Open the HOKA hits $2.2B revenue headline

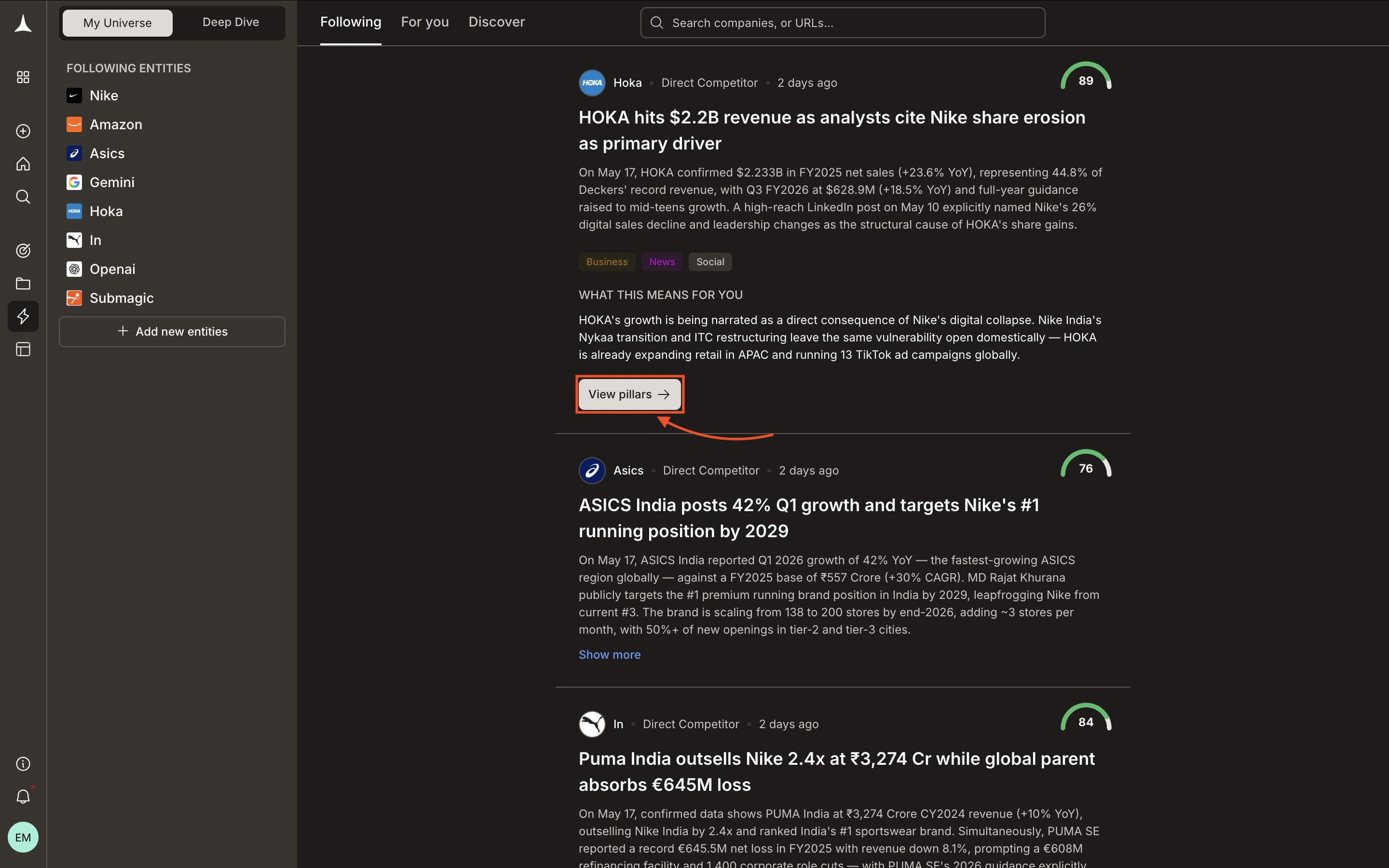[x=831, y=130]
